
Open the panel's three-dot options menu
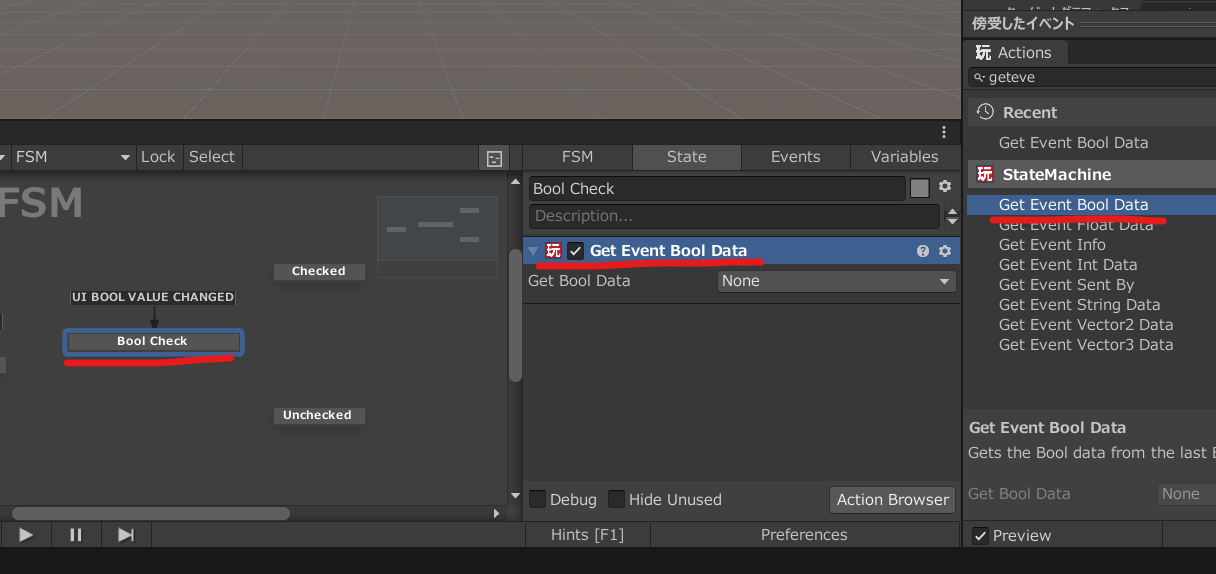944,132
